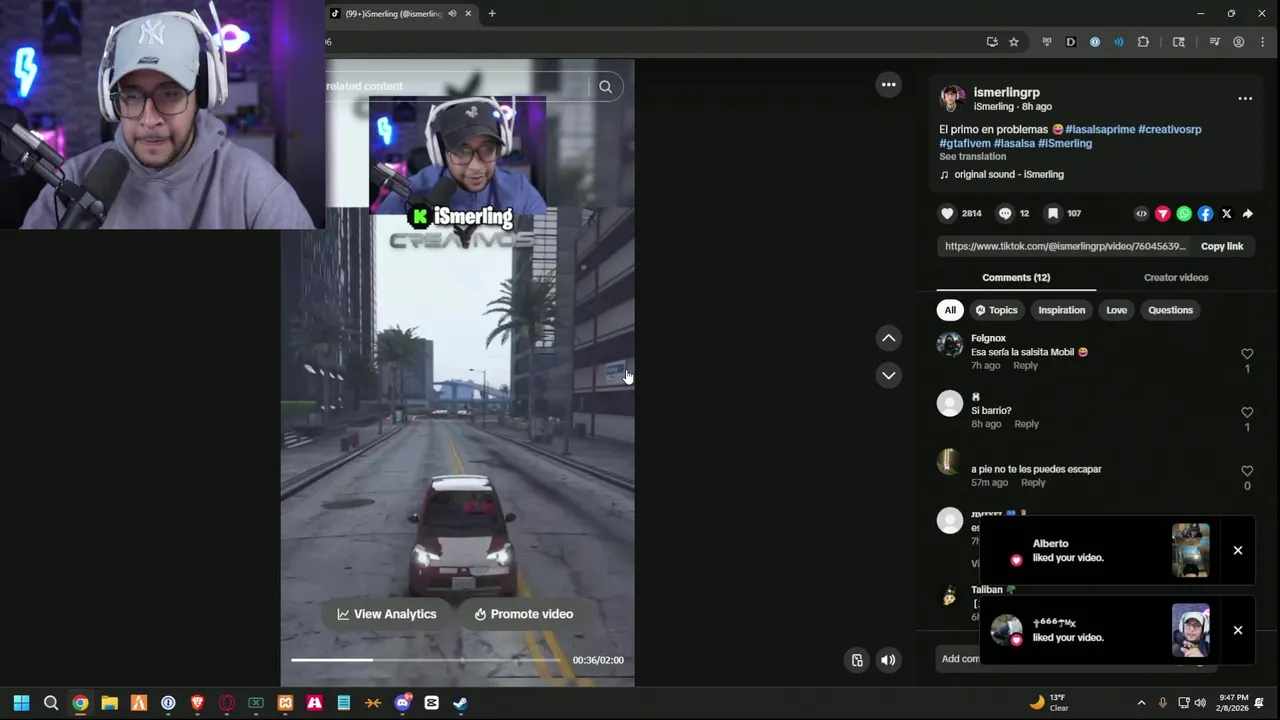
Task: Open the #iSmerling hashtag
Action: coord(1064,143)
